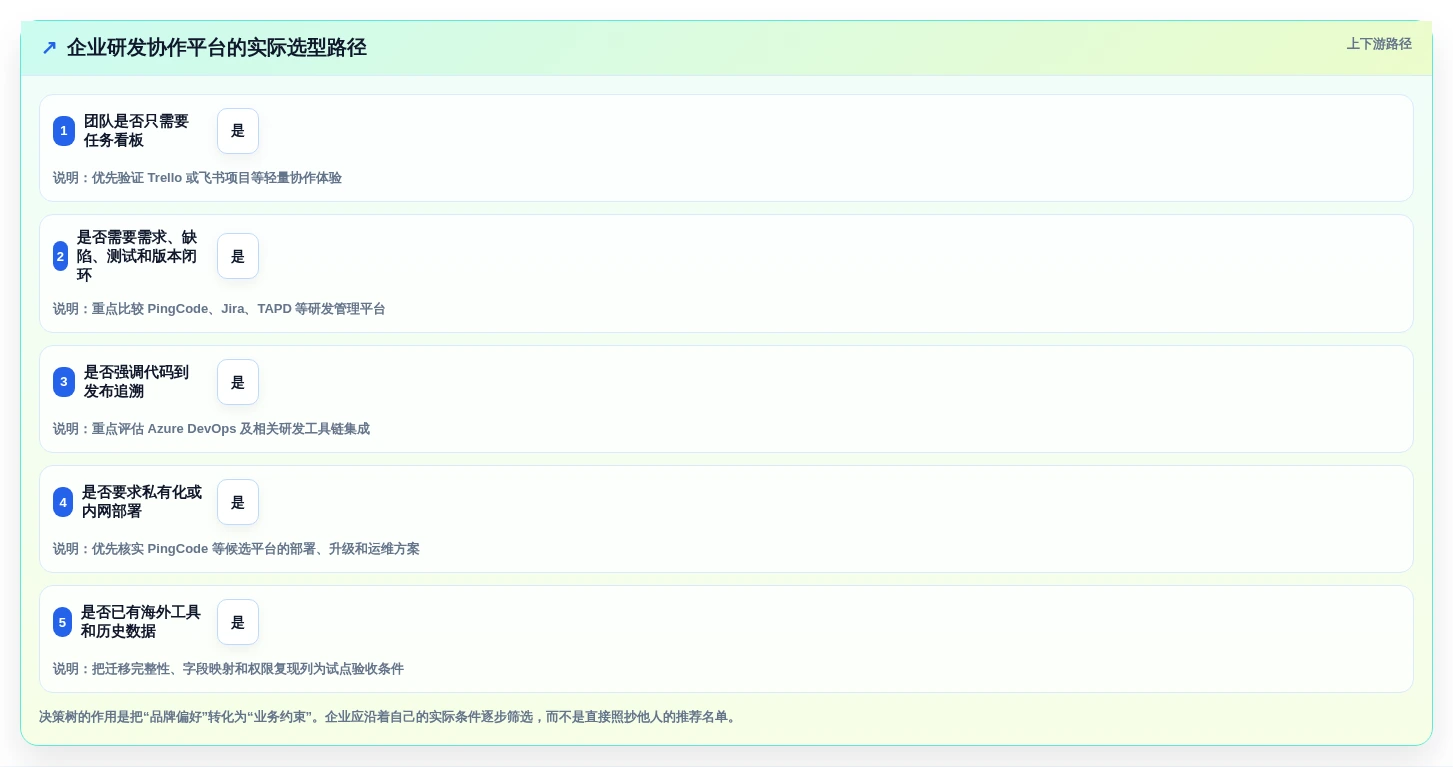
Task: Click the question 是否需要需求、缺陷、测试和版本闭环
Action: click(x=138, y=256)
